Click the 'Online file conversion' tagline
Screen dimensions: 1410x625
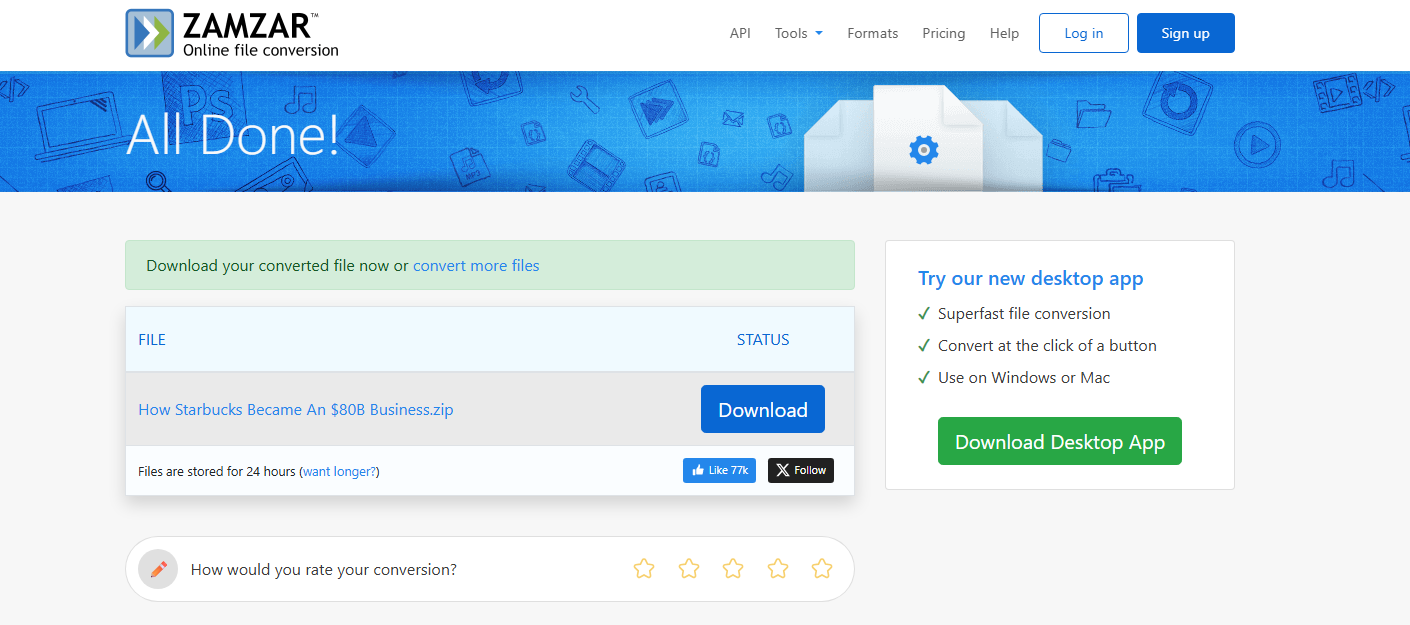click(261, 50)
